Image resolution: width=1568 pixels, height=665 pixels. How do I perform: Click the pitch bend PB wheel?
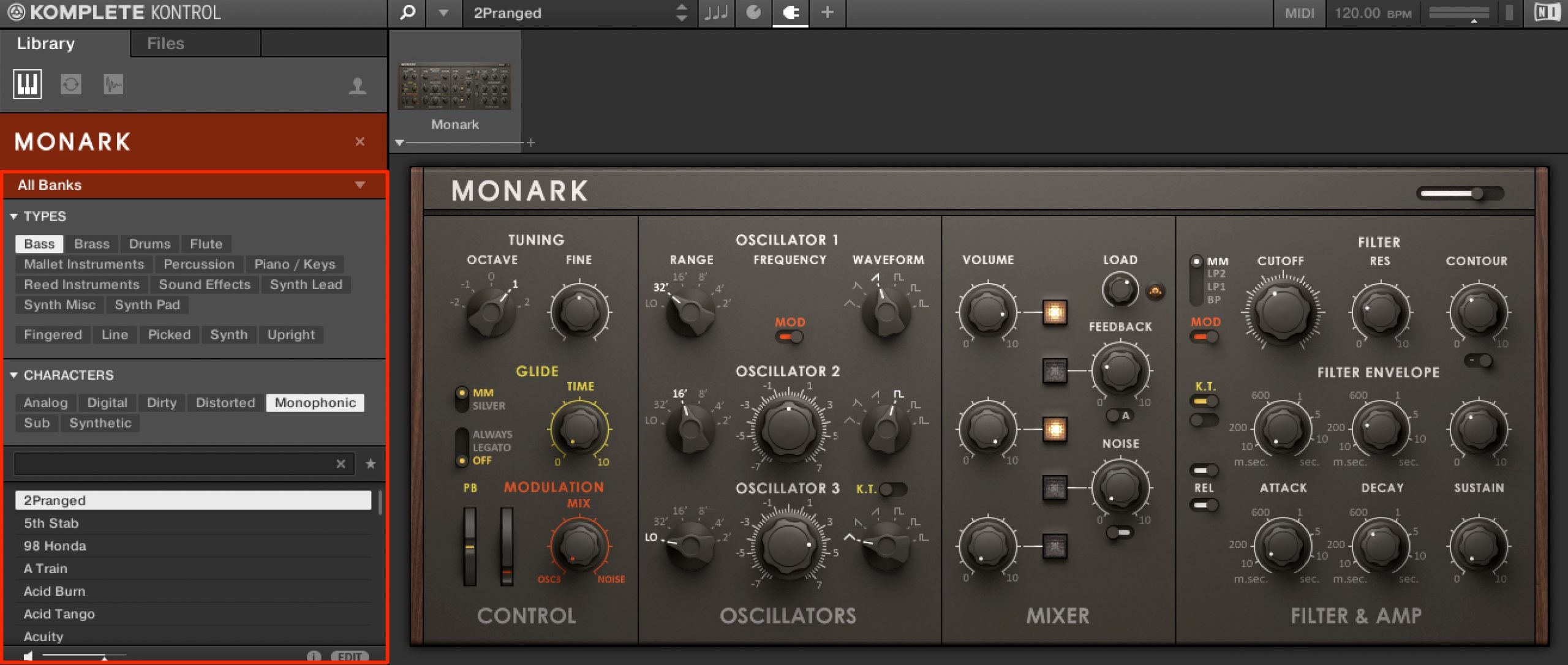pos(470,546)
